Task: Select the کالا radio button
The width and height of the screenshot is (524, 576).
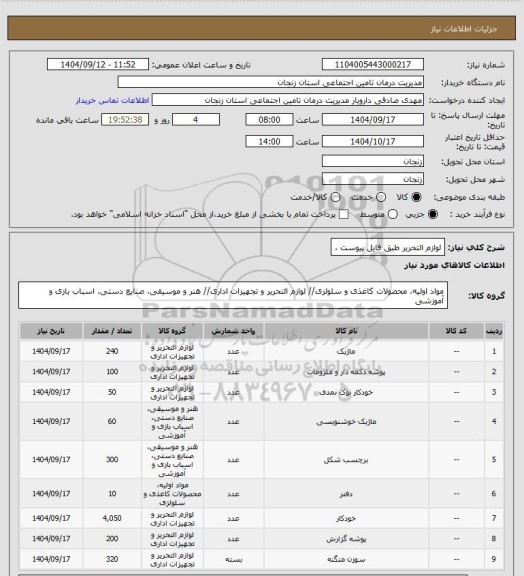Action: click(416, 197)
